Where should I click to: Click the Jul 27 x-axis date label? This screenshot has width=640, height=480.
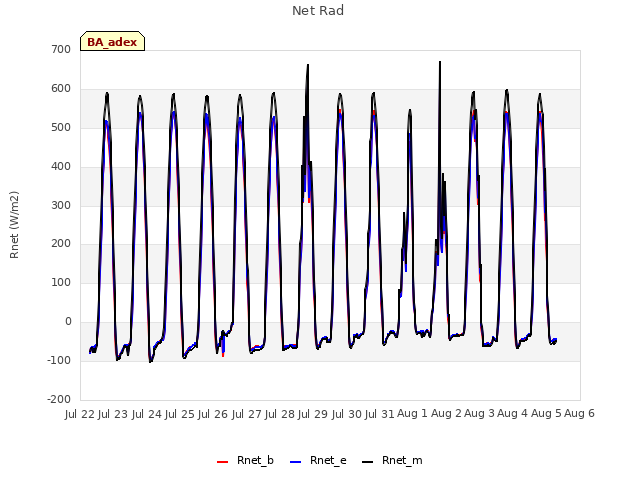[247, 414]
